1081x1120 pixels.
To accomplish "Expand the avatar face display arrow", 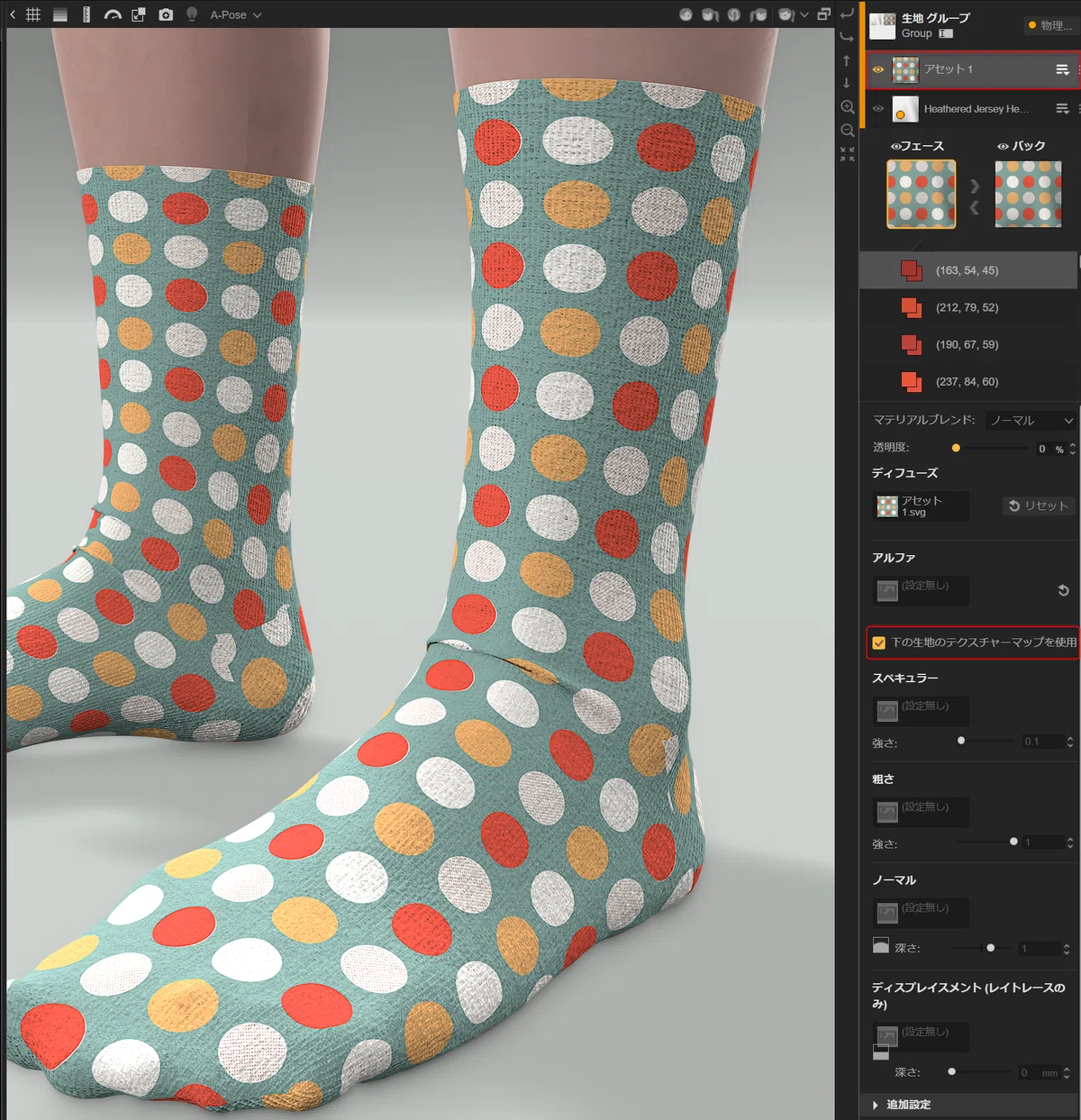I will [x=804, y=14].
